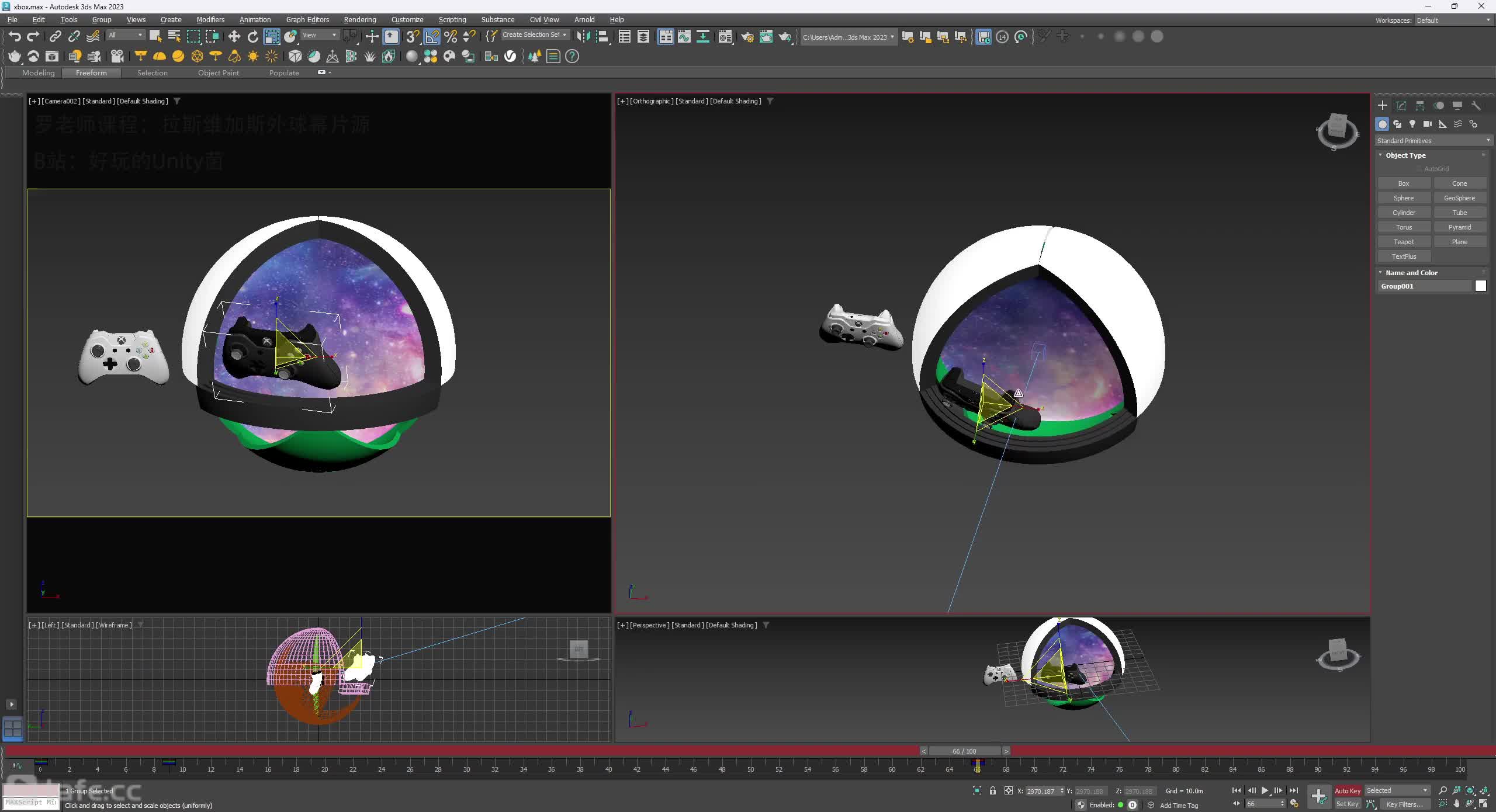Screen dimensions: 1496x812
Task: Click the Play Animation button
Action: coord(1265,791)
